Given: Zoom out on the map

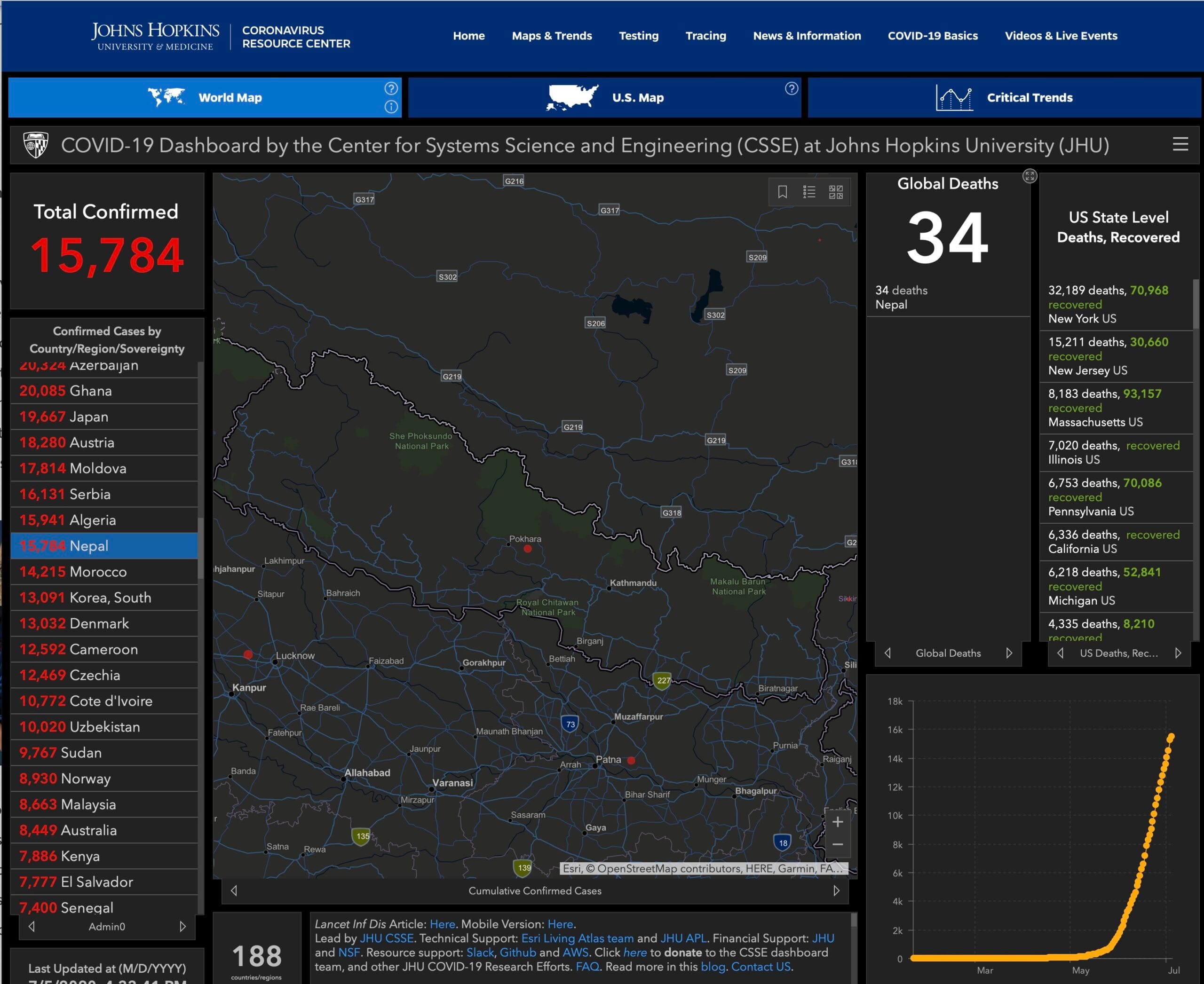Looking at the screenshot, I should pyautogui.click(x=838, y=844).
